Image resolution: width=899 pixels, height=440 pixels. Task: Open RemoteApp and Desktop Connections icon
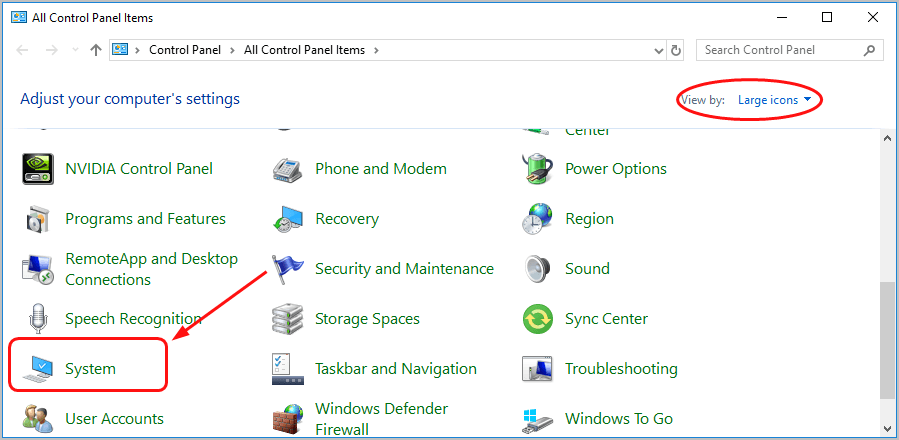pos(38,269)
